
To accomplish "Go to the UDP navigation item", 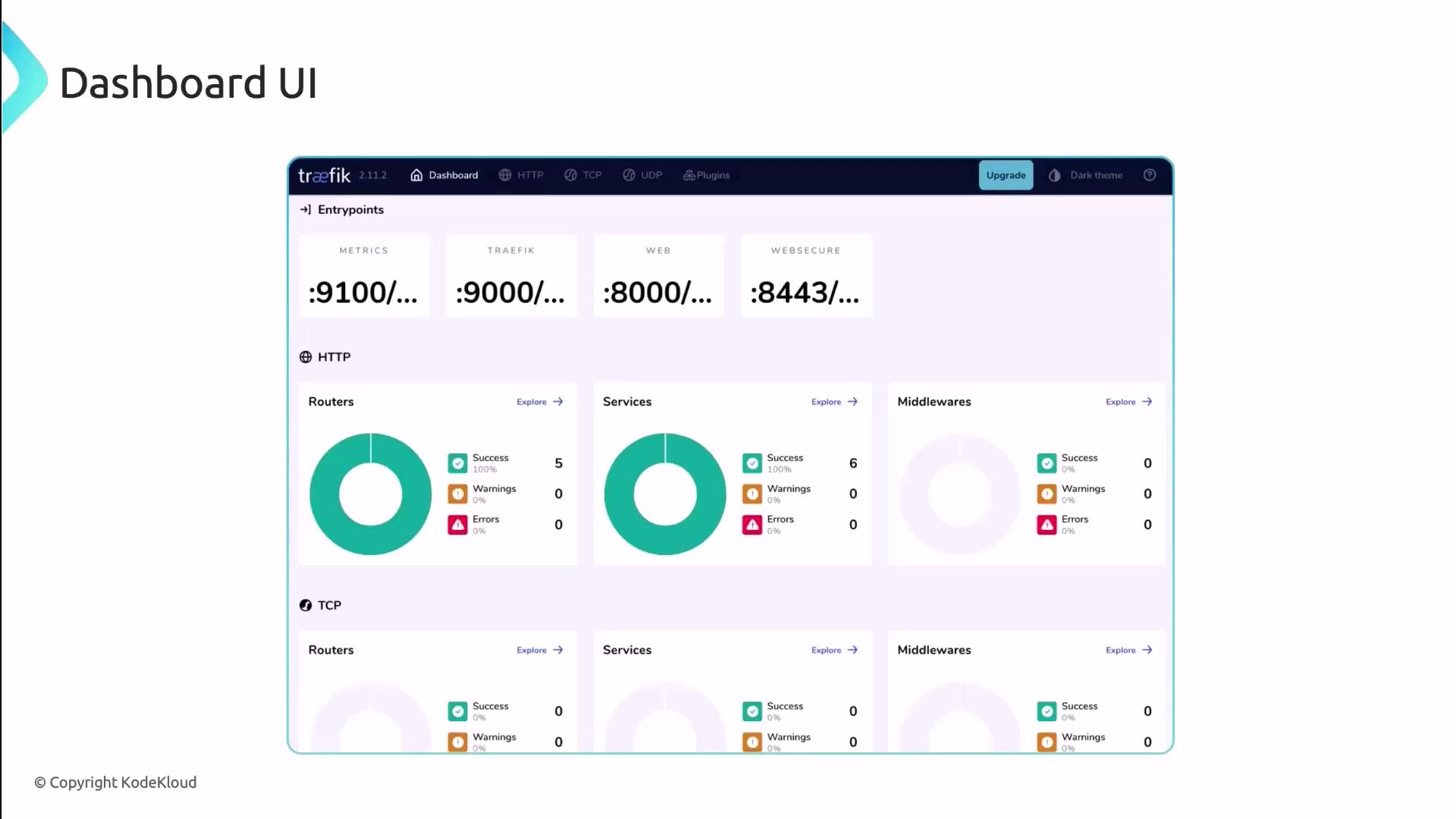I will tap(642, 175).
